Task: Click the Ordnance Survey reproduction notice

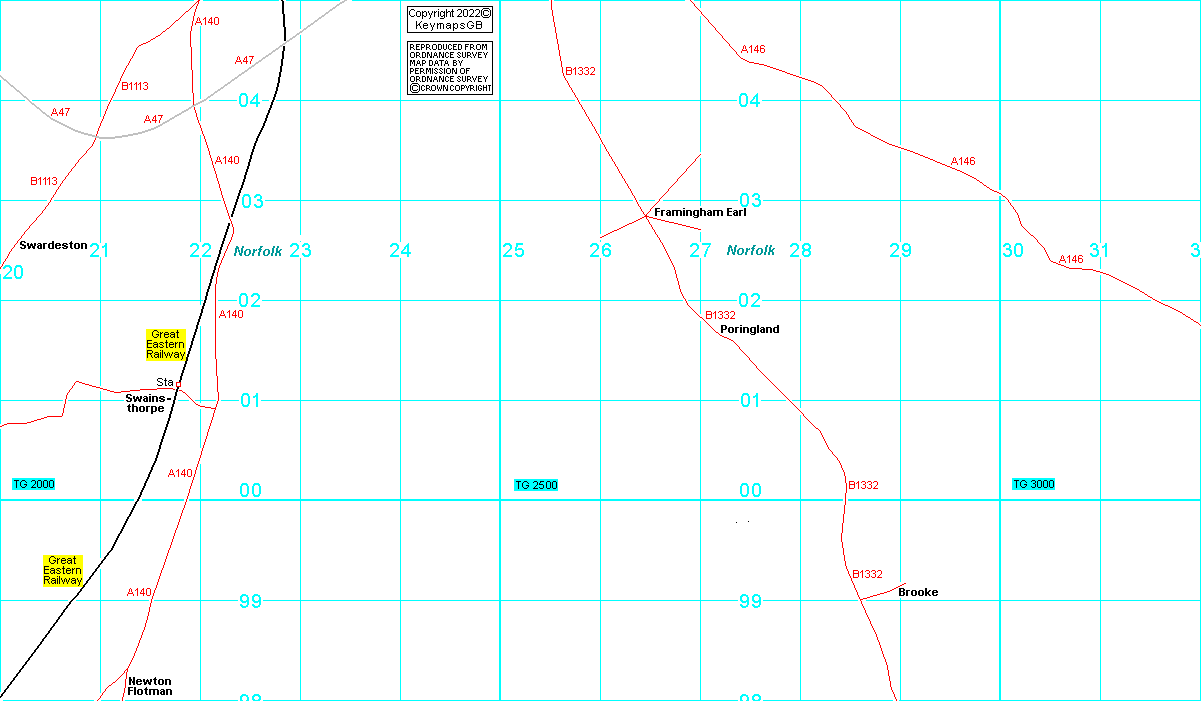Action: [449, 68]
